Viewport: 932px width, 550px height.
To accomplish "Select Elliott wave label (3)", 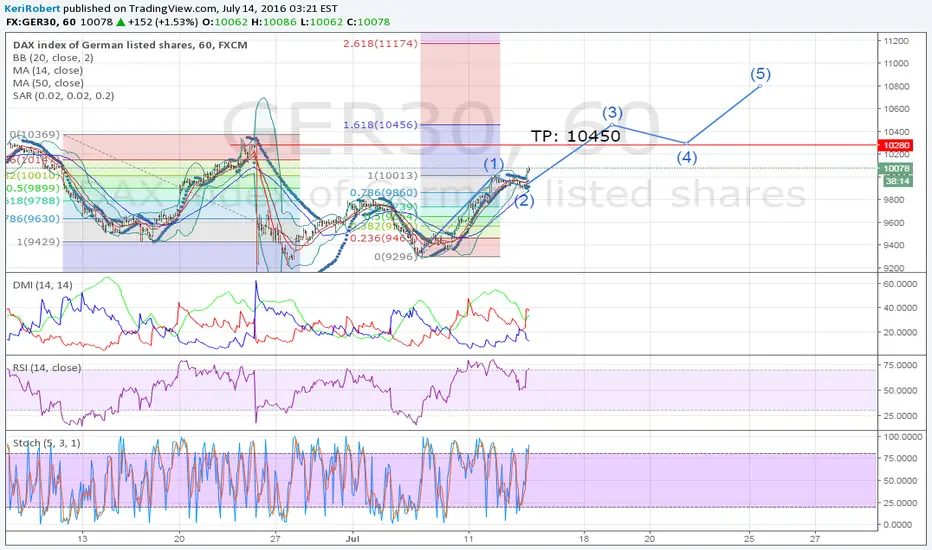I will point(612,112).
